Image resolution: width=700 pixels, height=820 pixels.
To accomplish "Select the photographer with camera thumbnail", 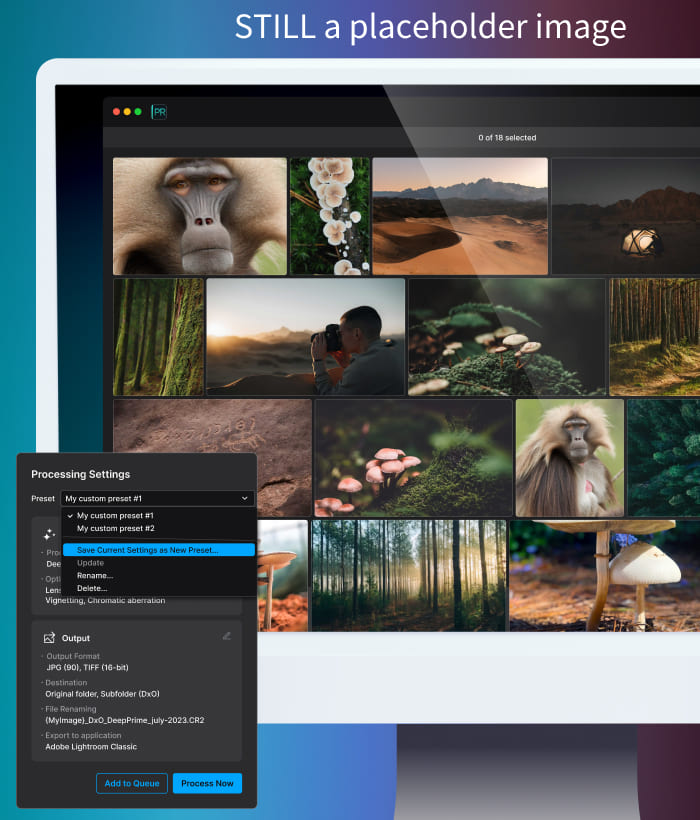I will click(x=305, y=337).
